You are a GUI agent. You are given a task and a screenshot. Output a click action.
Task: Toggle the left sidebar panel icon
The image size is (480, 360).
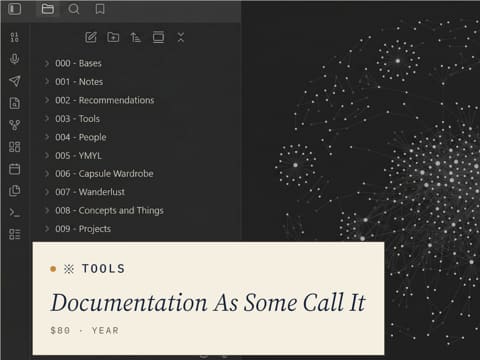pos(14,9)
